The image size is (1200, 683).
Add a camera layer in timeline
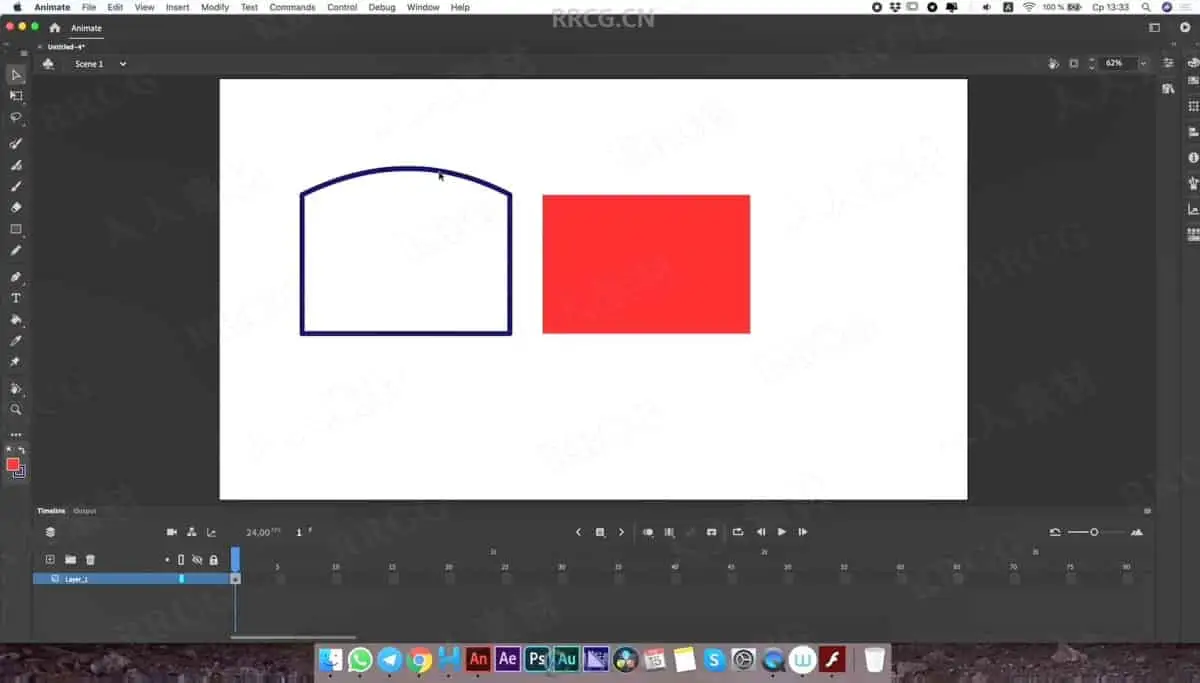click(x=171, y=532)
